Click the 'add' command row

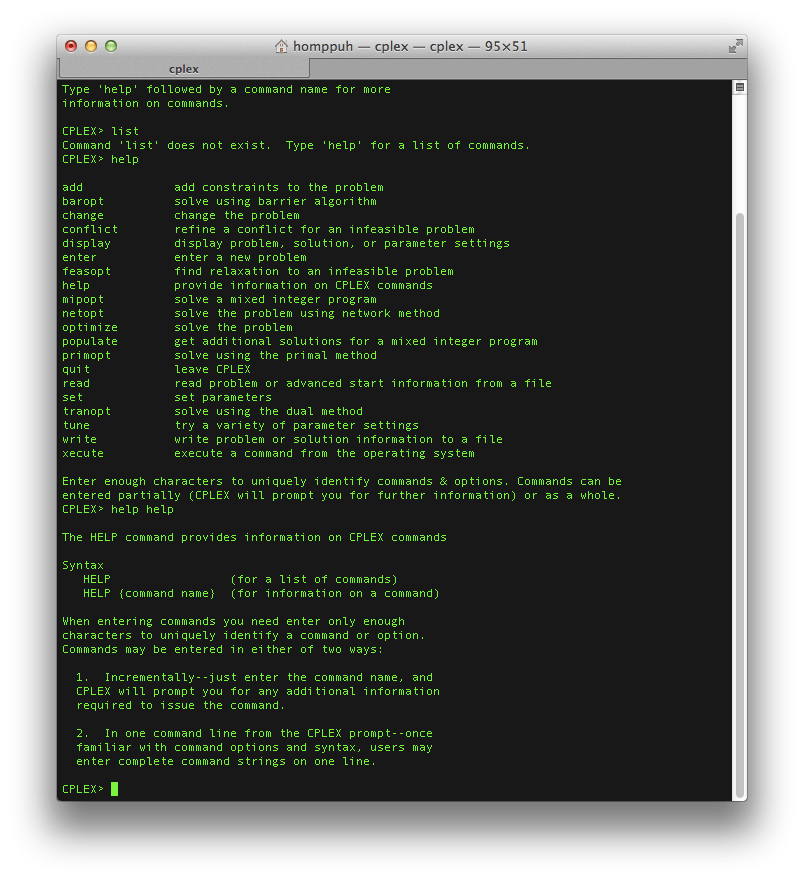coord(223,187)
